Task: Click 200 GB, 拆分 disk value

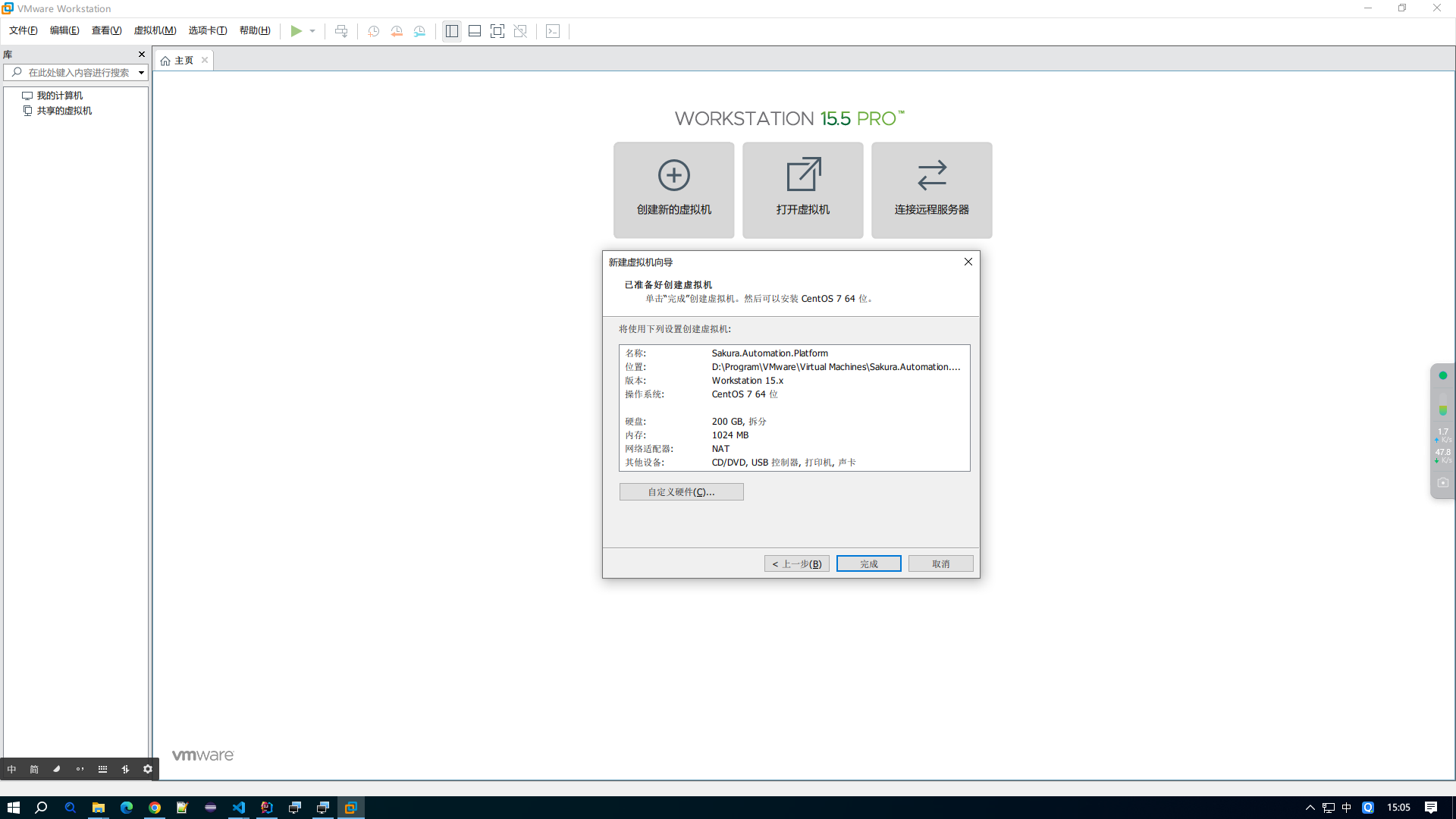Action: [739, 422]
